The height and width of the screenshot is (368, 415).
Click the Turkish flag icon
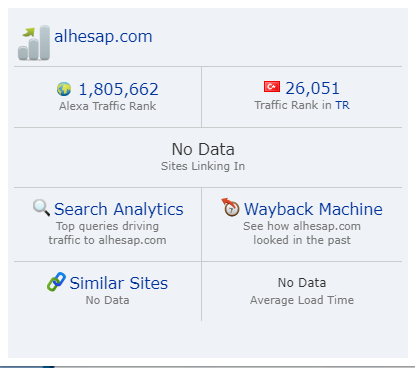[272, 87]
